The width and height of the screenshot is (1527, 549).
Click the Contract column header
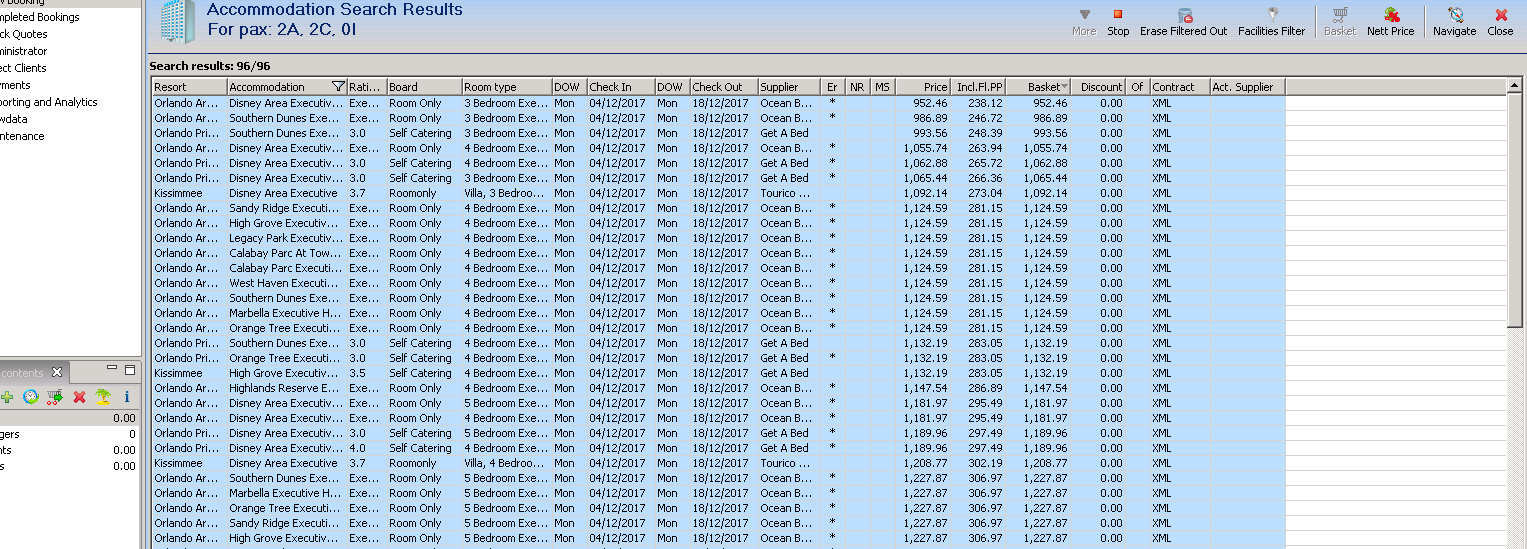[1180, 87]
